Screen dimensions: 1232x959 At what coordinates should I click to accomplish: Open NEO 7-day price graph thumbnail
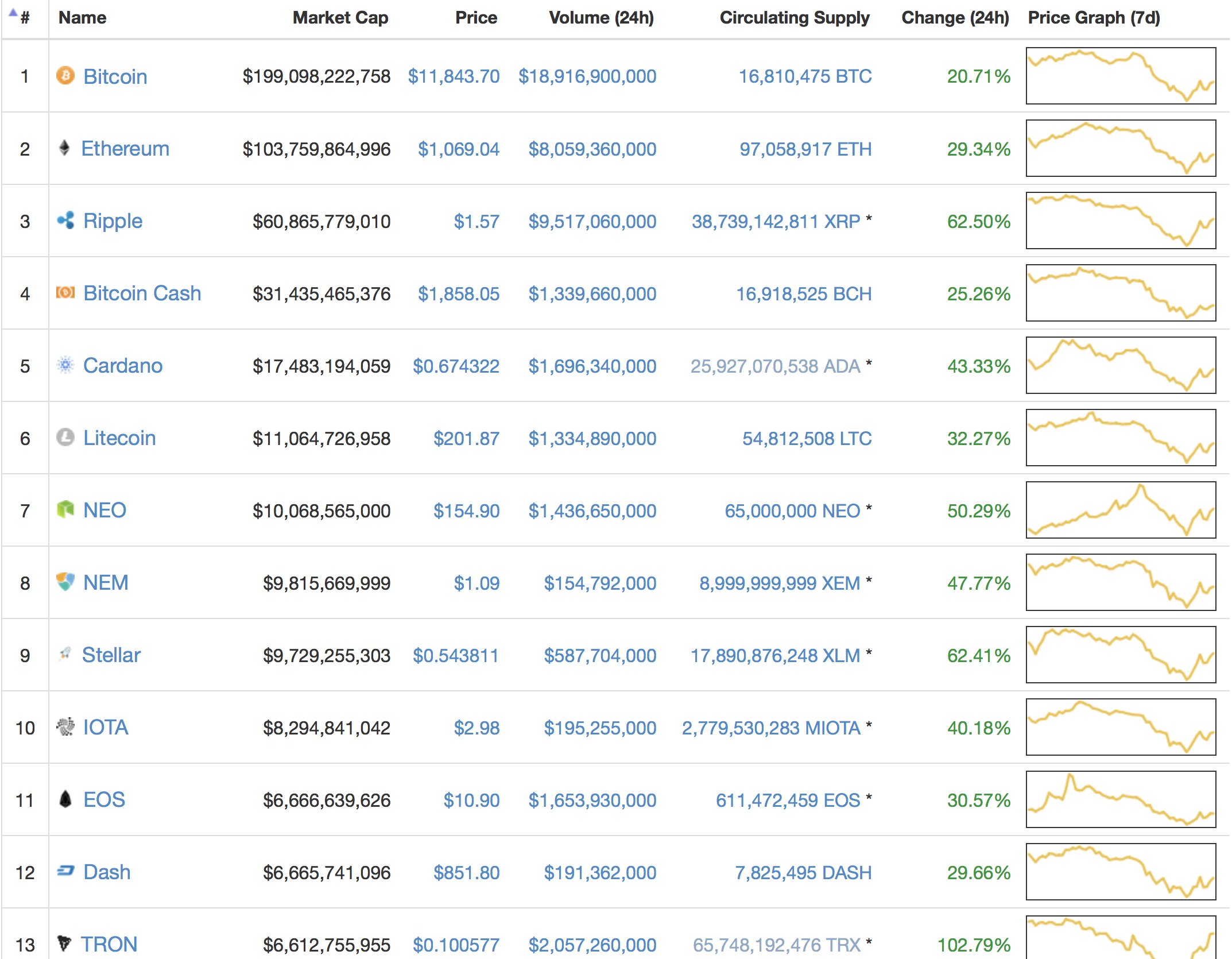click(x=1121, y=510)
